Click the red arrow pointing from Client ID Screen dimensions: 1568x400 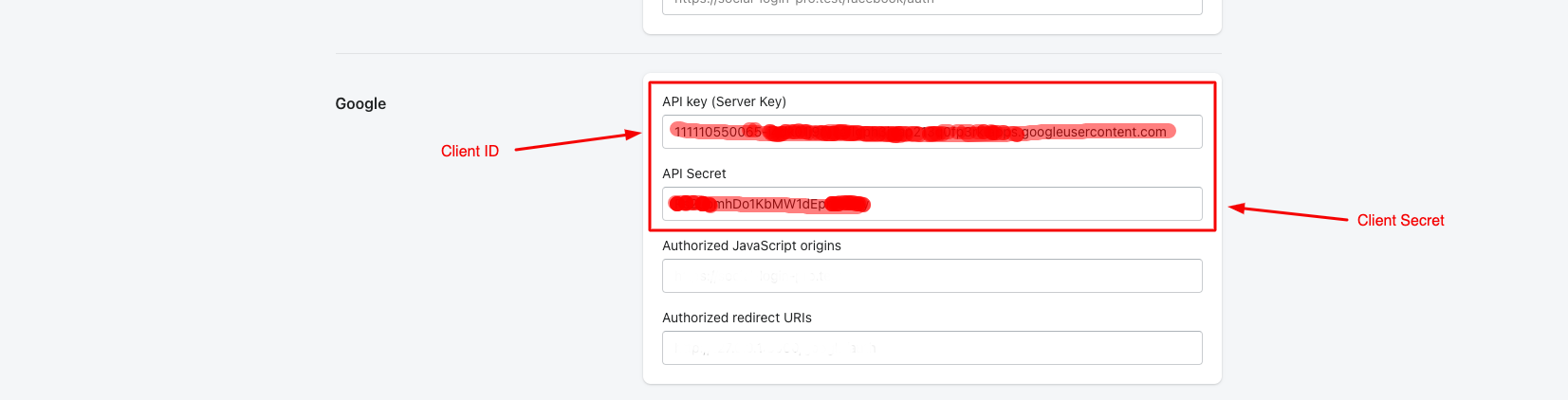click(579, 141)
